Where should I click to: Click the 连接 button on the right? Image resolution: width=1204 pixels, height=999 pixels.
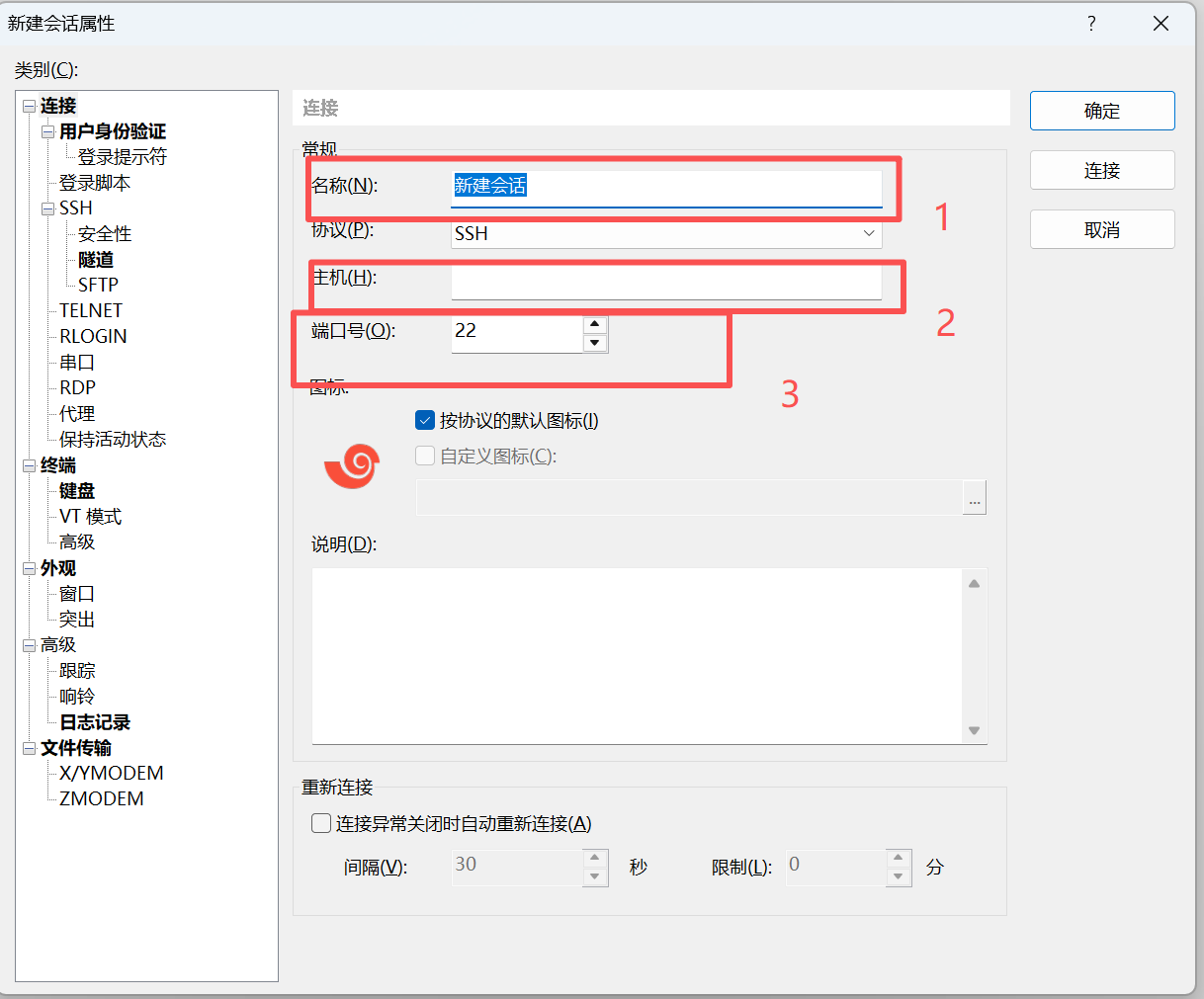click(1102, 170)
